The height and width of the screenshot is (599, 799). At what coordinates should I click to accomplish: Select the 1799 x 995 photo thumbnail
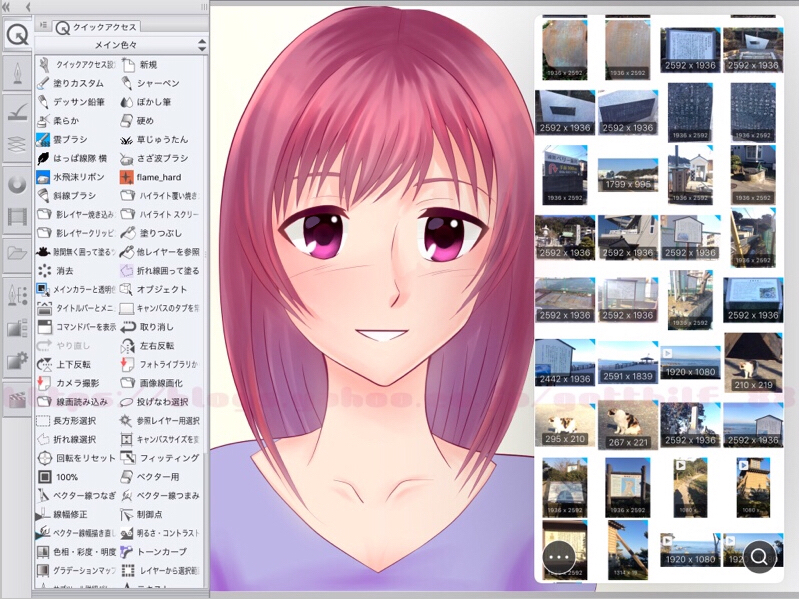coord(628,175)
